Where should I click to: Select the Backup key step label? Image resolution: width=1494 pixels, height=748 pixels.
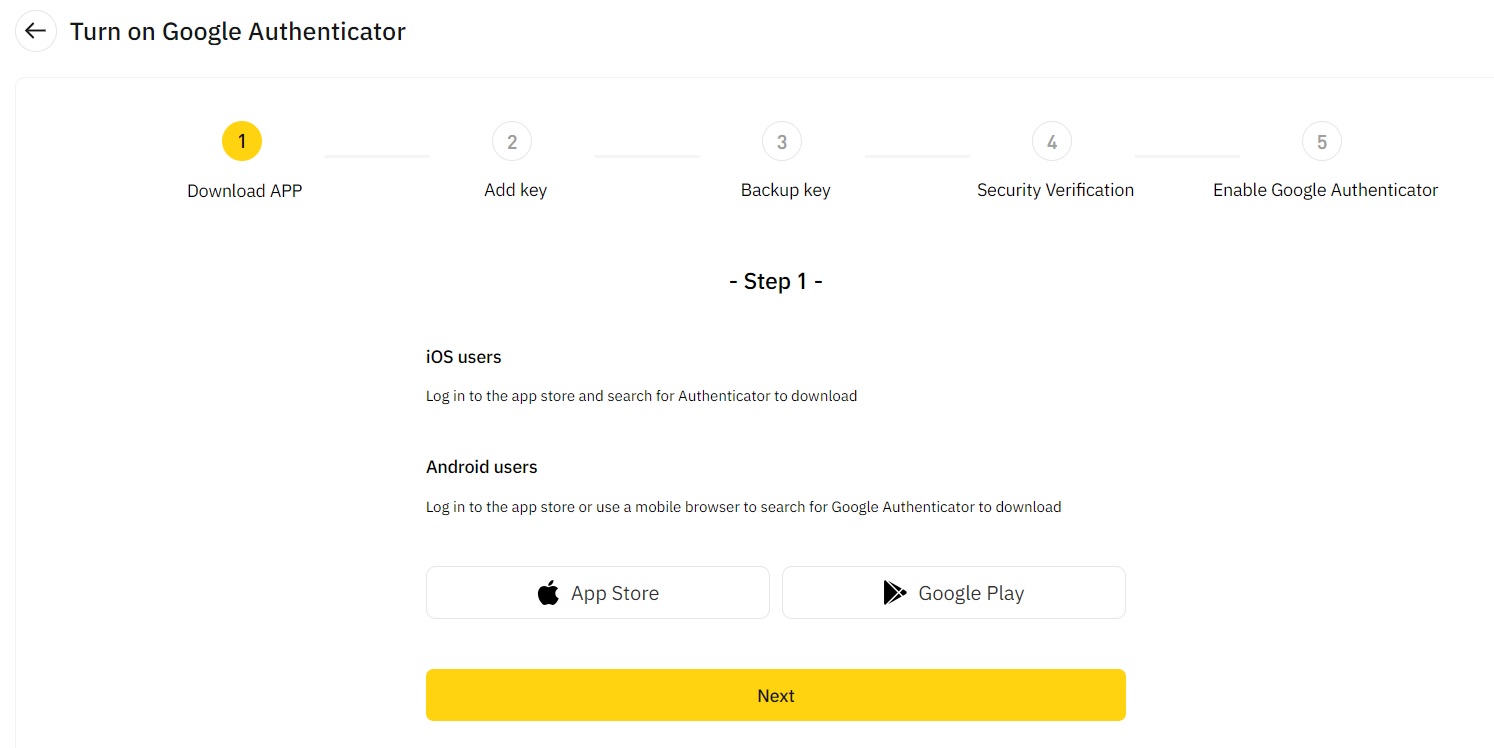tap(785, 190)
